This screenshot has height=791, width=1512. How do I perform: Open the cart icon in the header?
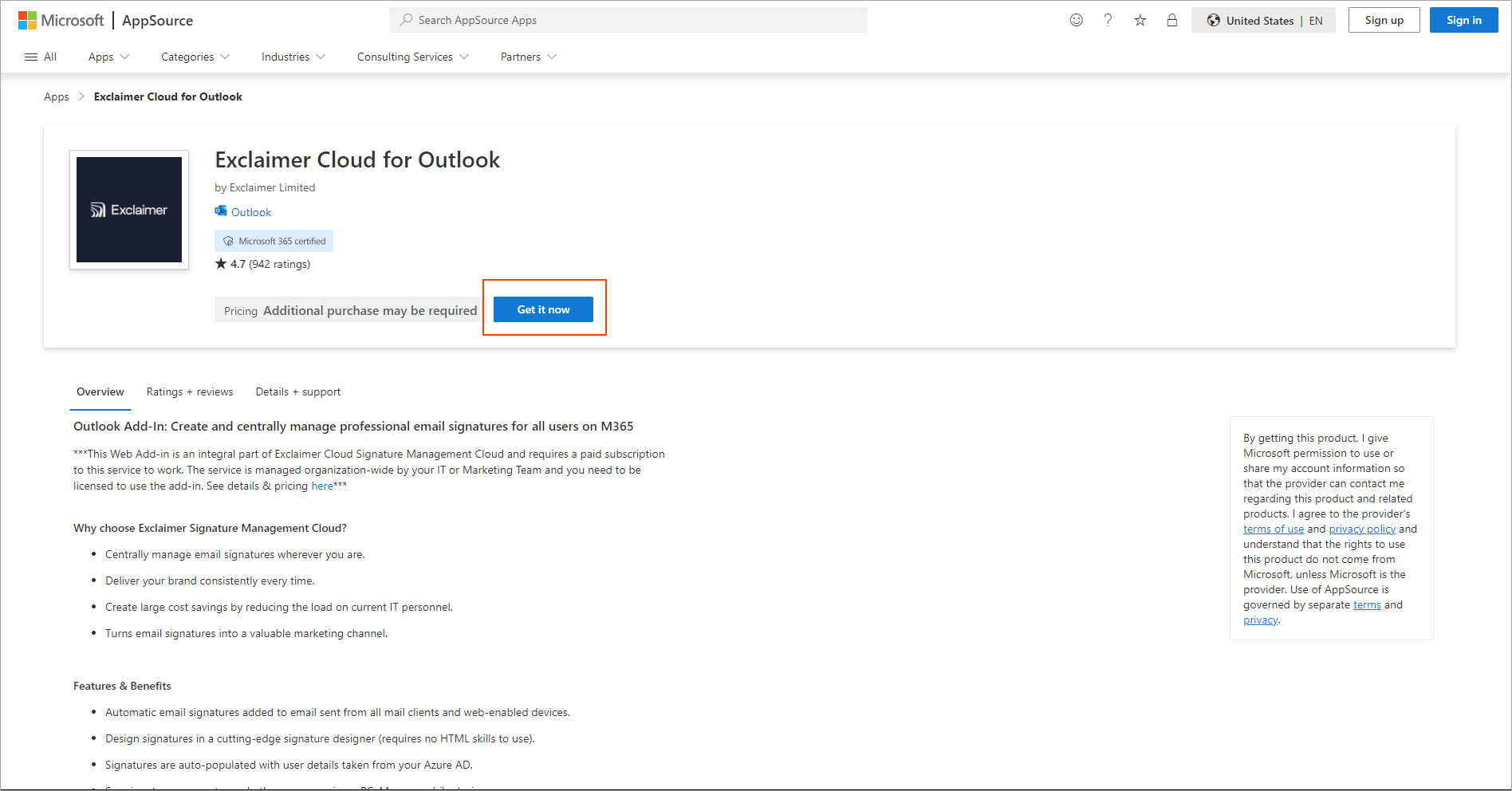coord(1171,20)
